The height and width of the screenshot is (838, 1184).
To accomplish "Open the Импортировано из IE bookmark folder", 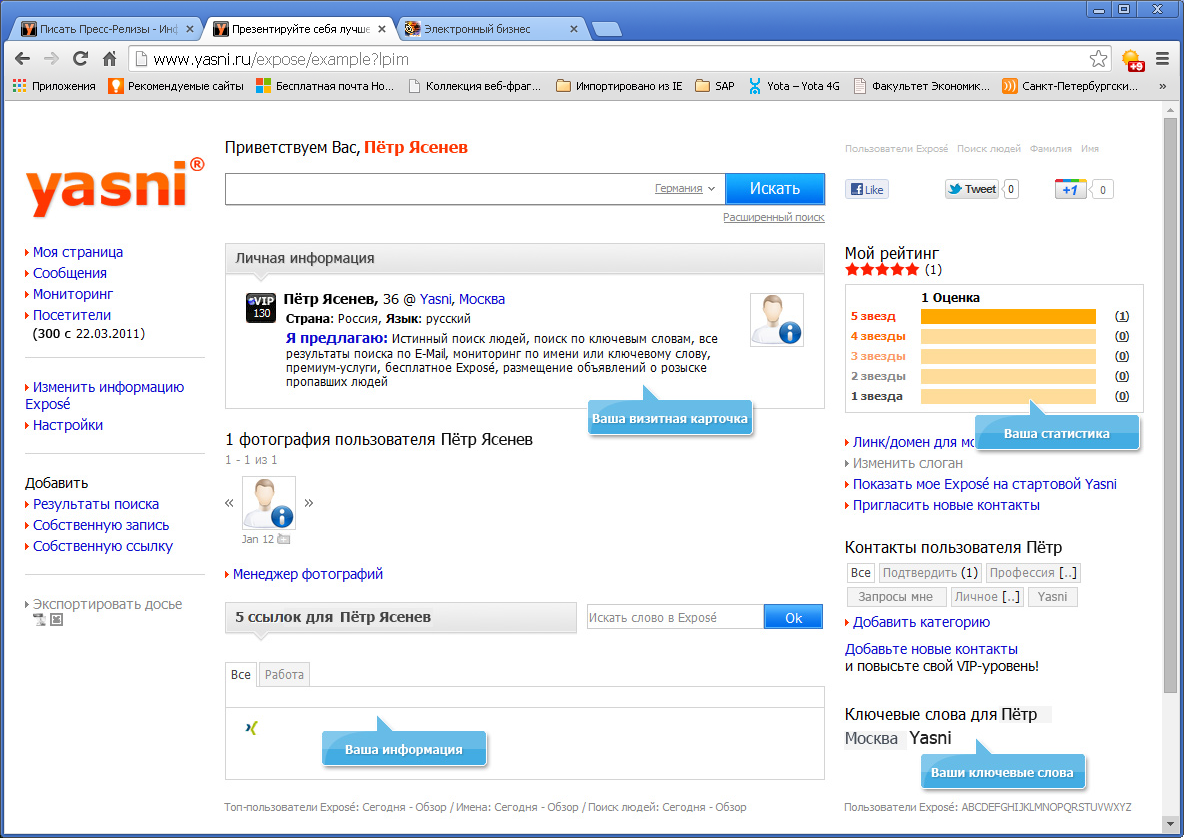I will (619, 86).
